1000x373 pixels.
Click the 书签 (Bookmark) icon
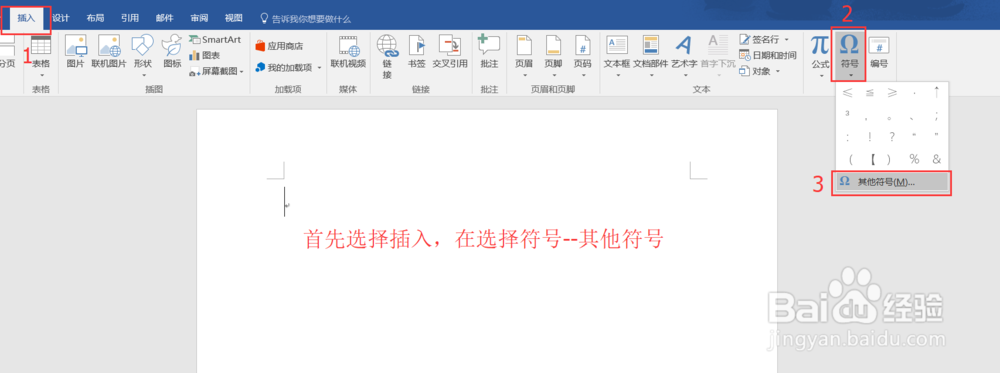pos(416,52)
